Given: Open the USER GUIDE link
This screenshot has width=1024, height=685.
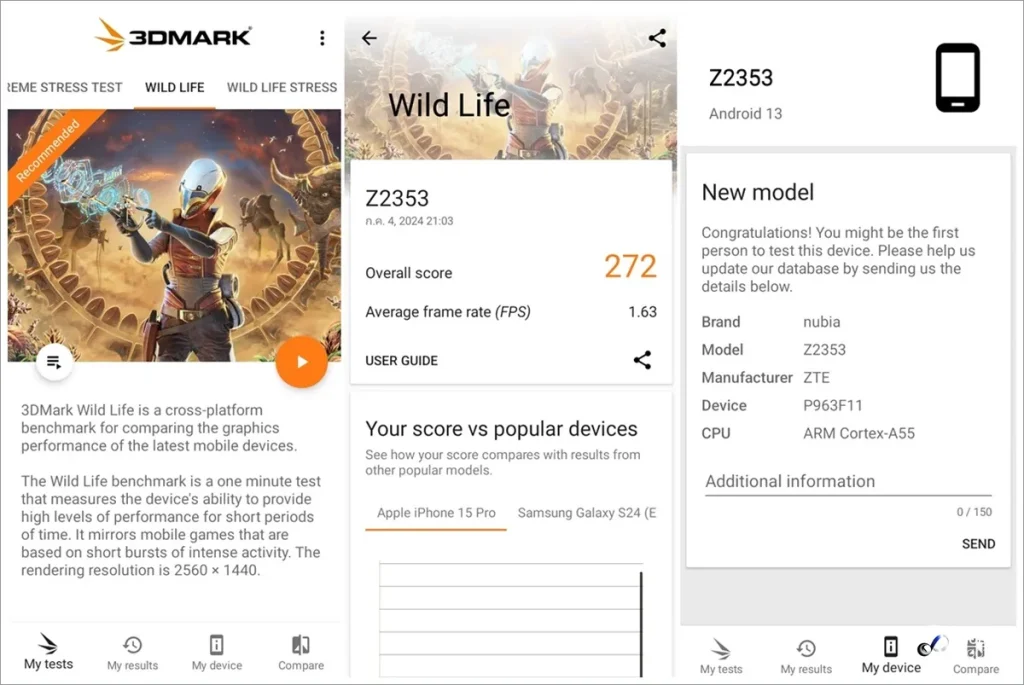Looking at the screenshot, I should [x=402, y=360].
